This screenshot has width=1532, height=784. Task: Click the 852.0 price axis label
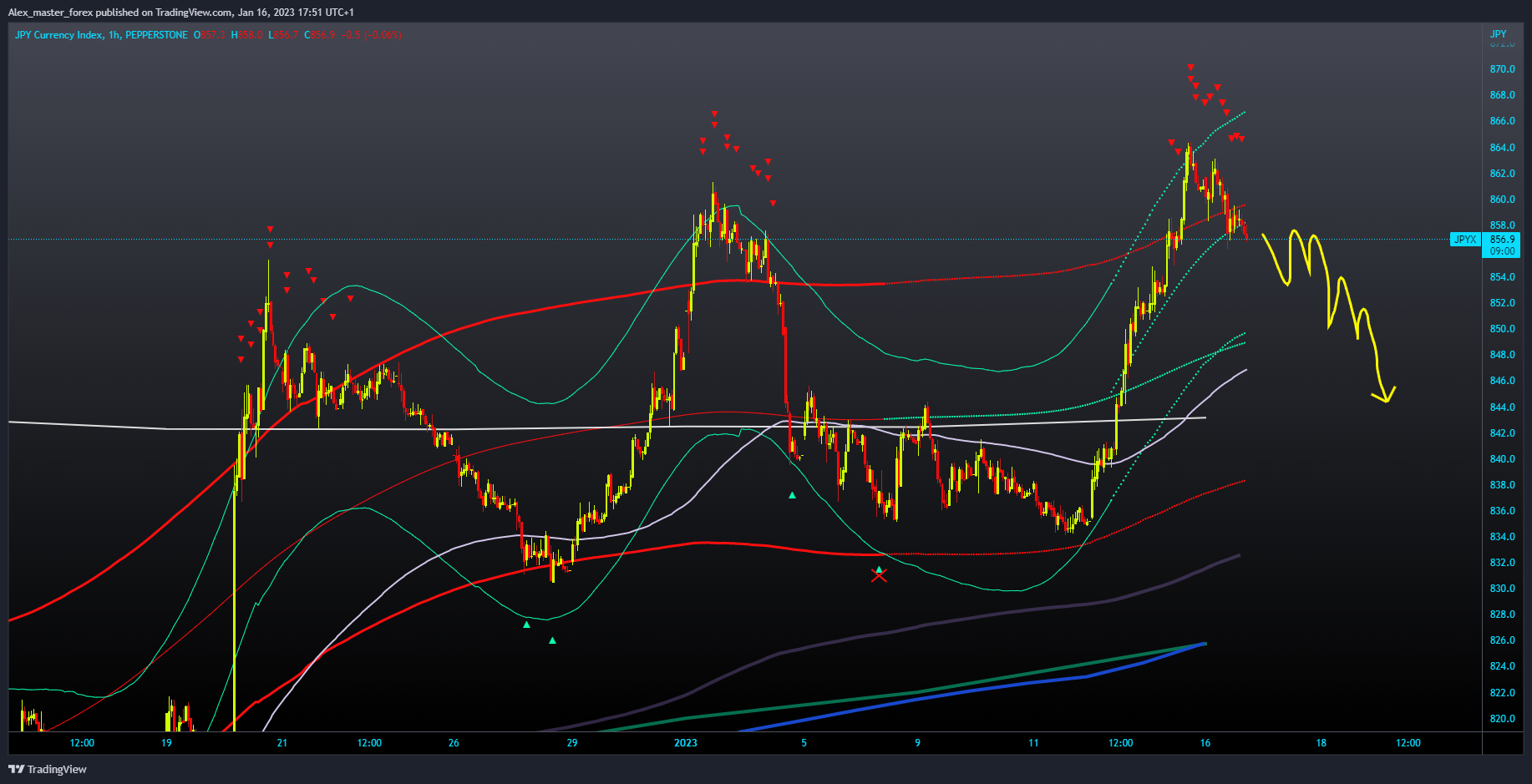1502,303
